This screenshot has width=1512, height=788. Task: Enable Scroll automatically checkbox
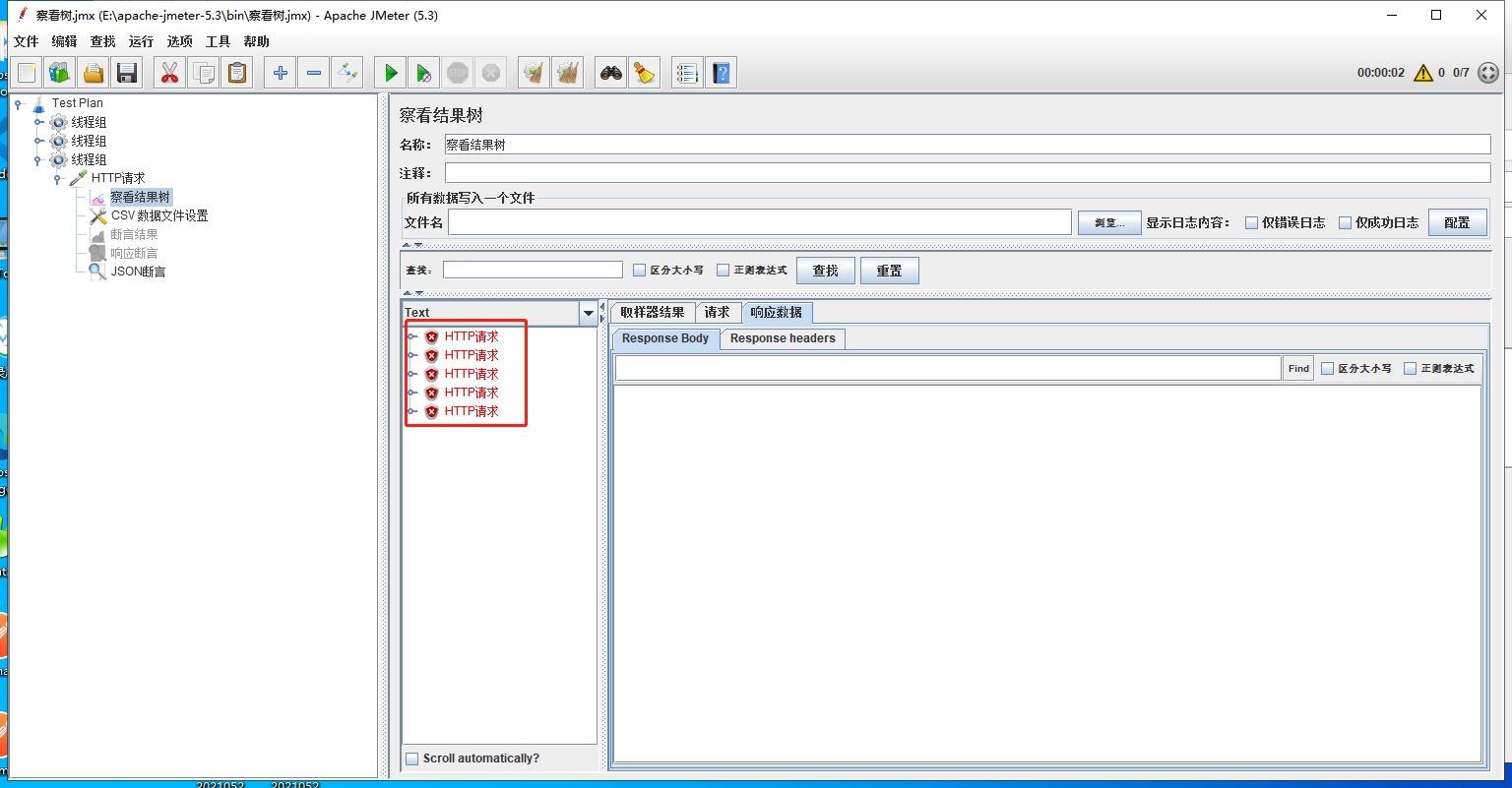tap(412, 758)
